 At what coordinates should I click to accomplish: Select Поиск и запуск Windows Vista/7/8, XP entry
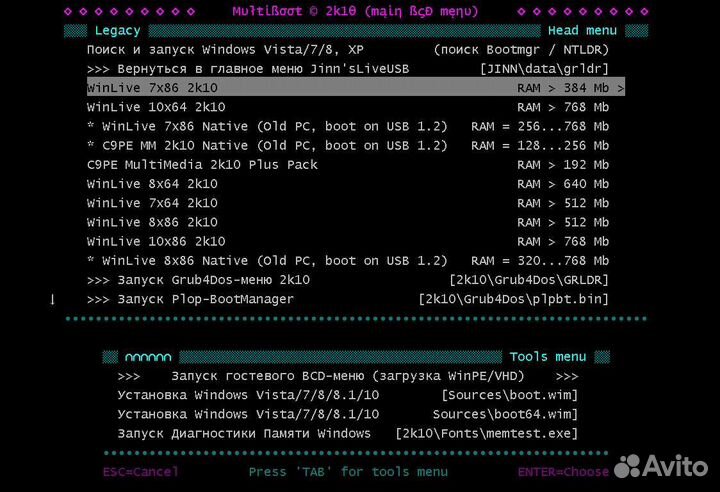(x=348, y=50)
